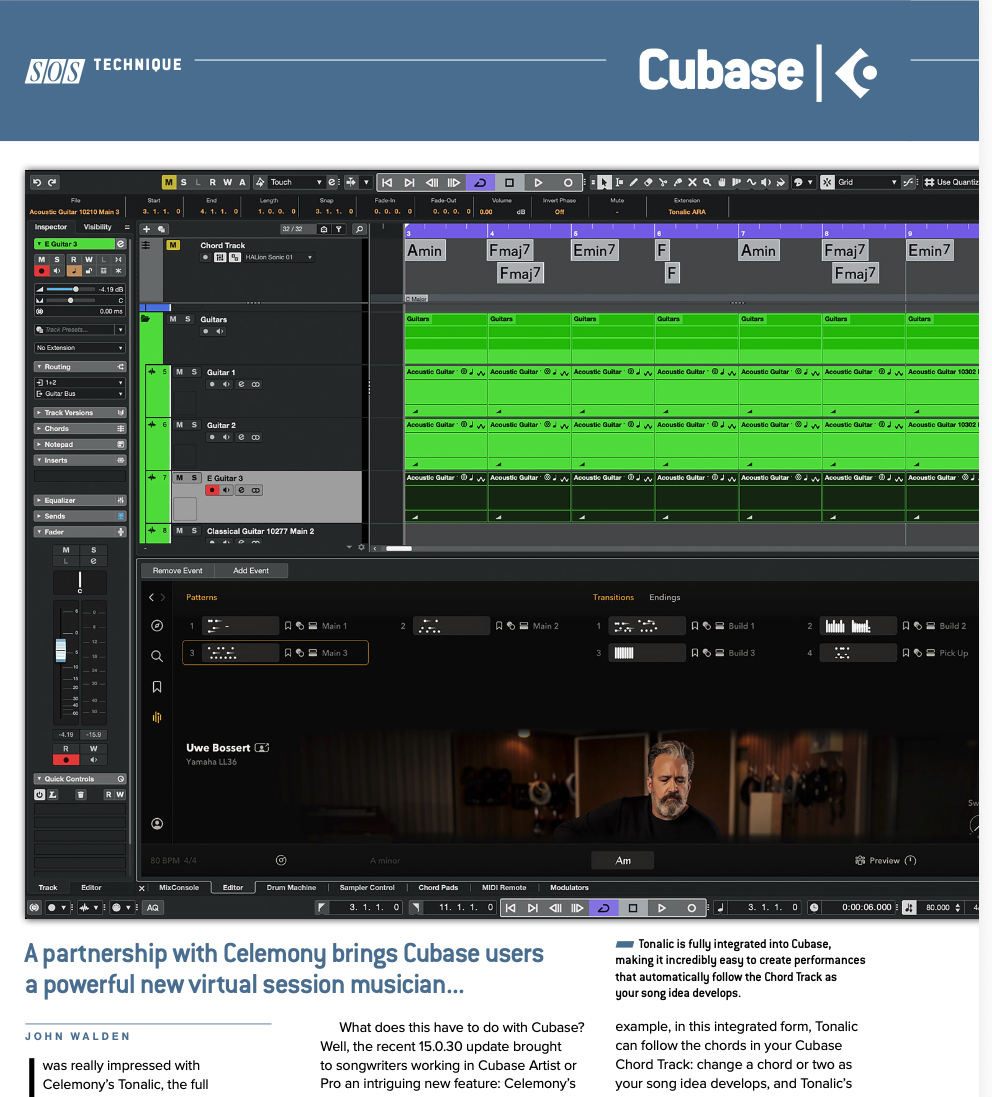
Task: Open the Sampler Control tab
Action: 367,888
